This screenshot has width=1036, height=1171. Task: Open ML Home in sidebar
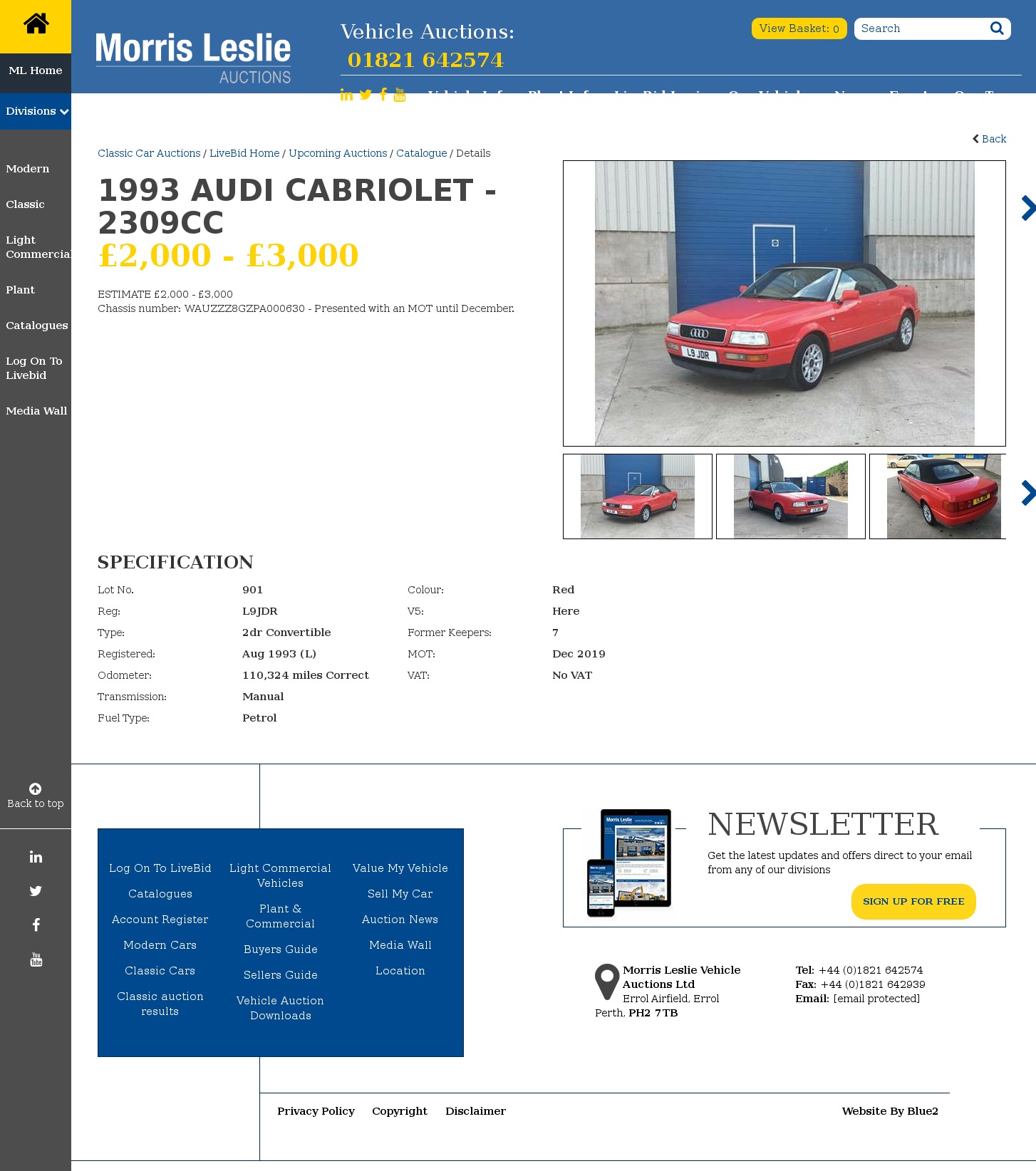(36, 71)
